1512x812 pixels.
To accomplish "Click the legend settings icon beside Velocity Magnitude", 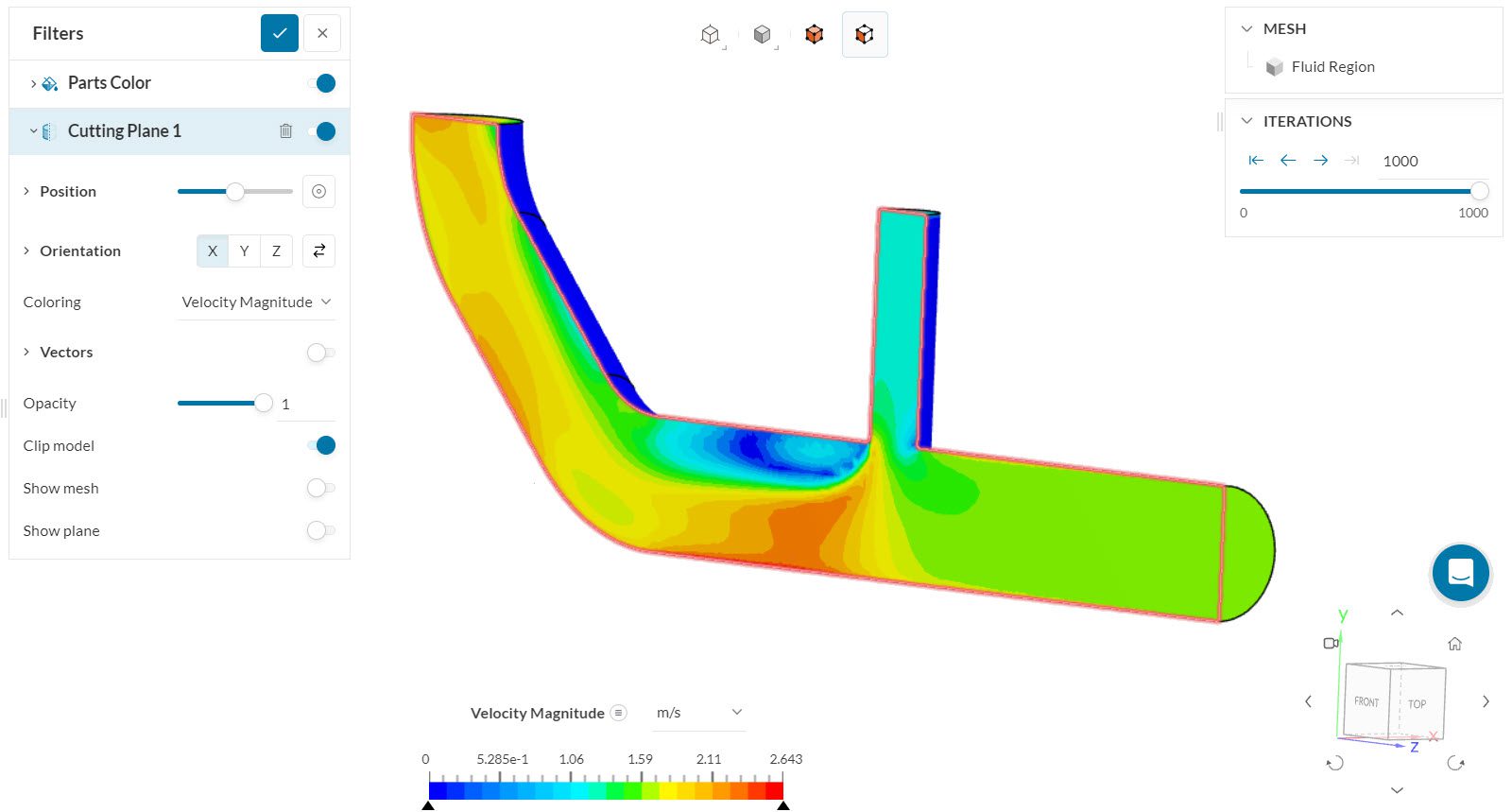I will point(618,713).
